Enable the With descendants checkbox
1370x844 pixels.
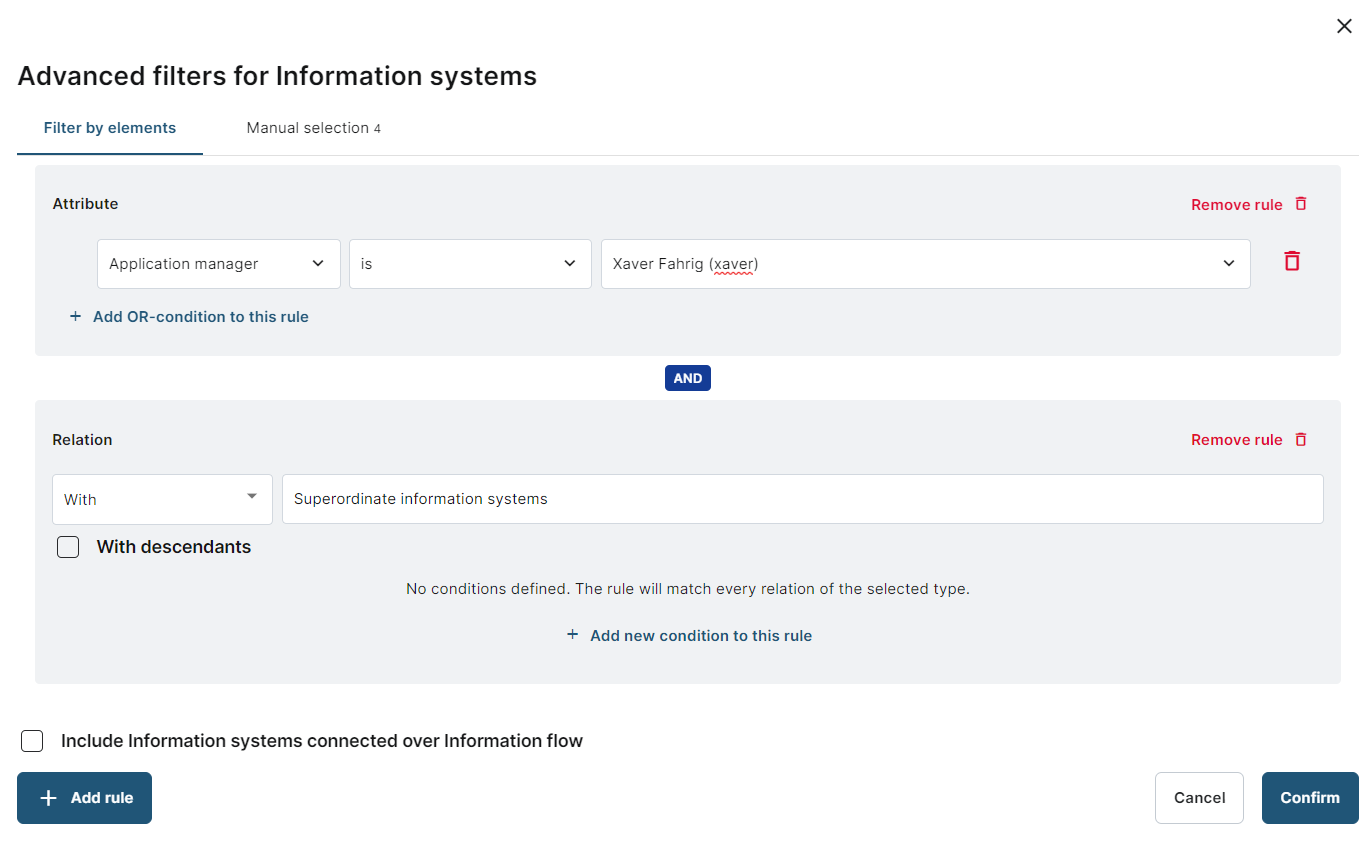pyautogui.click(x=68, y=547)
